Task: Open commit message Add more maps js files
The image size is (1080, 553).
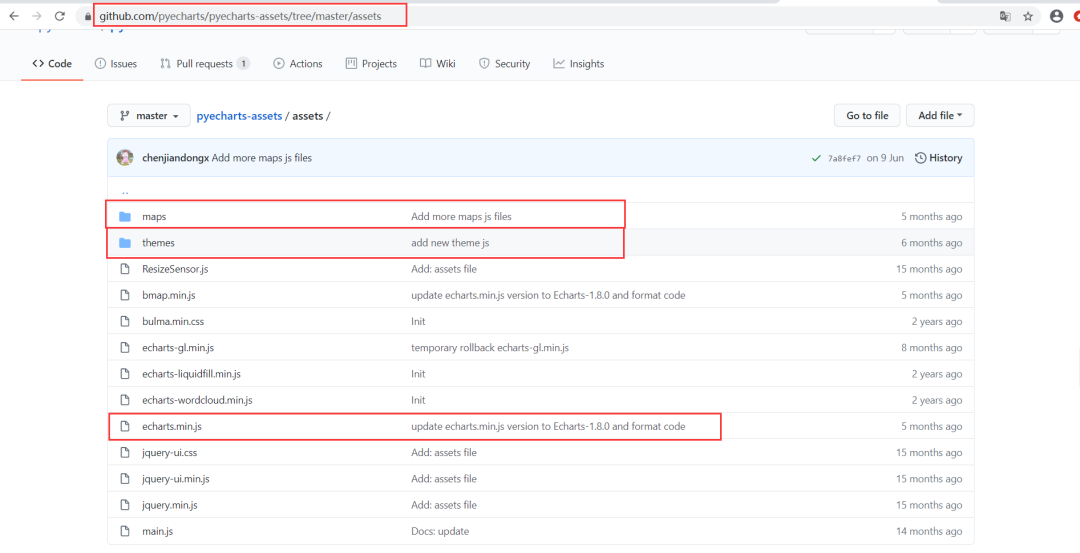Action: click(x=262, y=158)
